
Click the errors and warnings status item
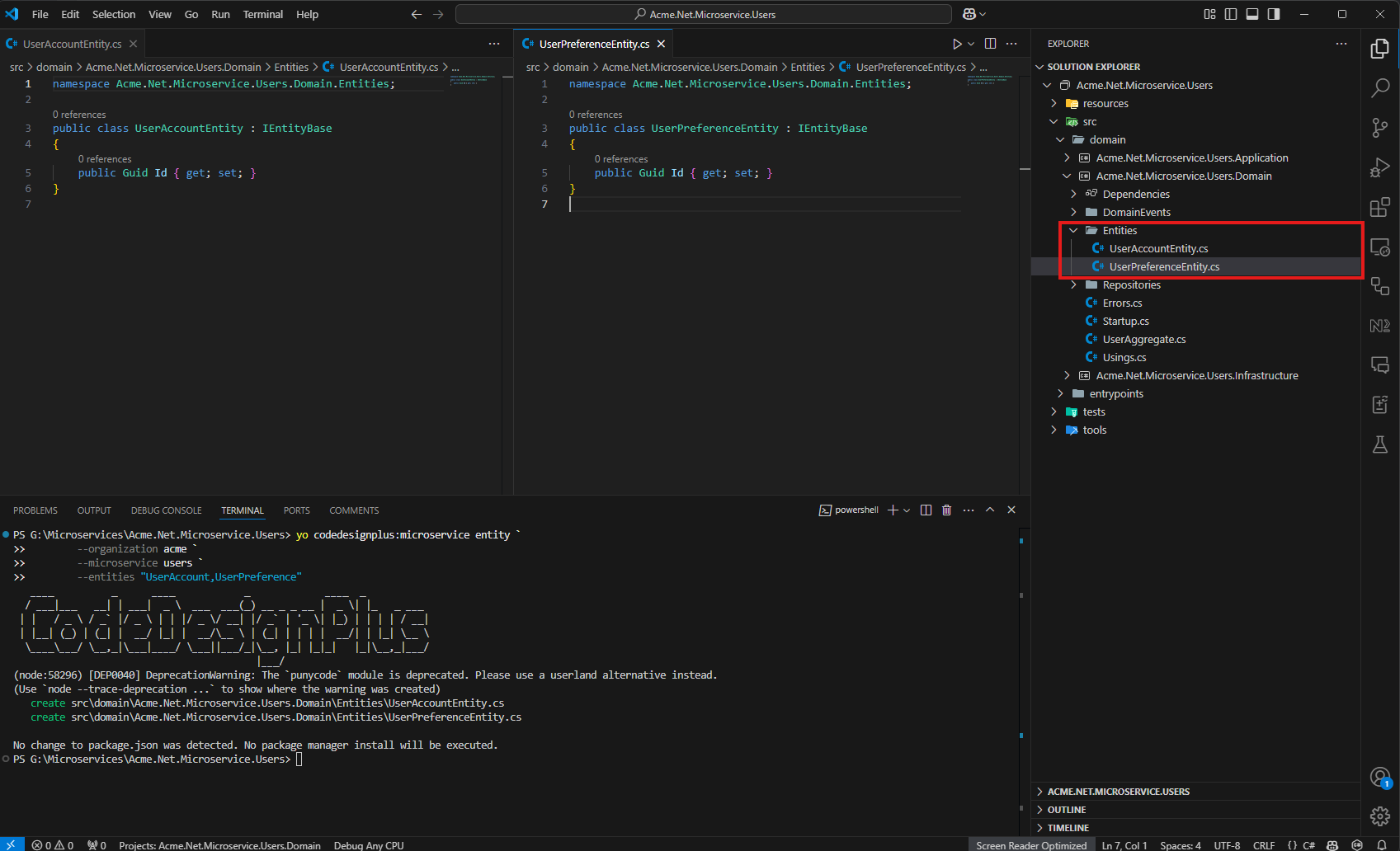[53, 845]
